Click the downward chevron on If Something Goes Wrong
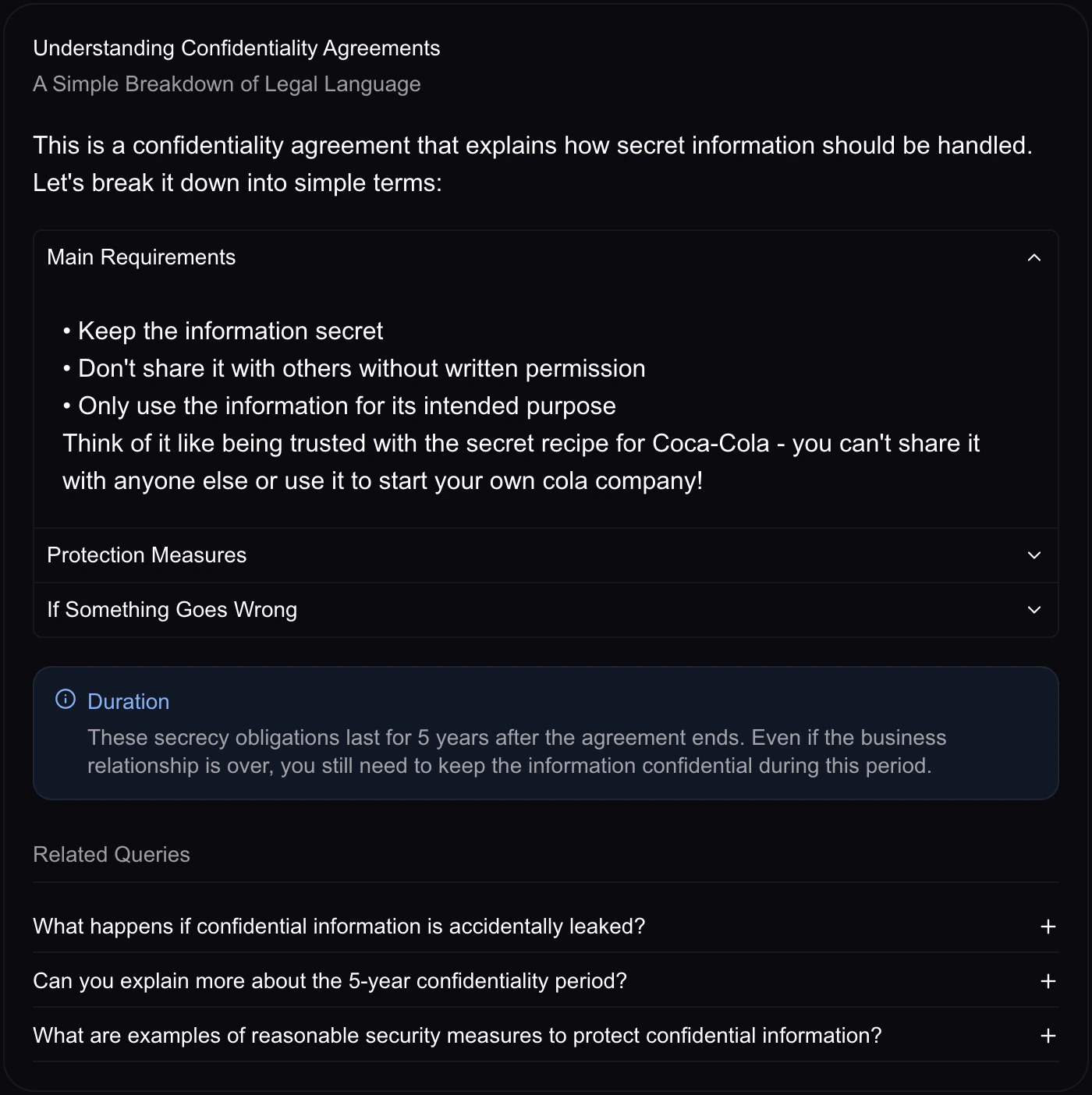Viewport: 1092px width, 1095px height. point(1034,610)
